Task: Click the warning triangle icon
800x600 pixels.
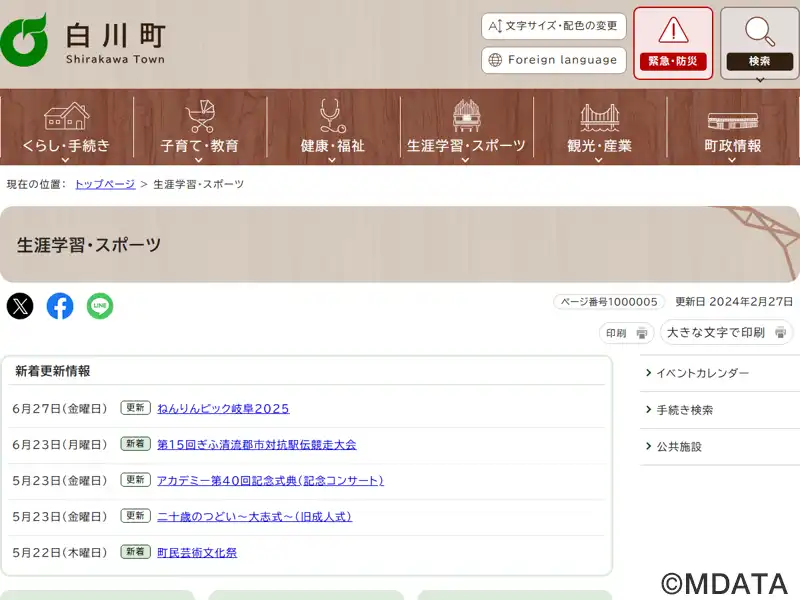Action: tap(673, 30)
